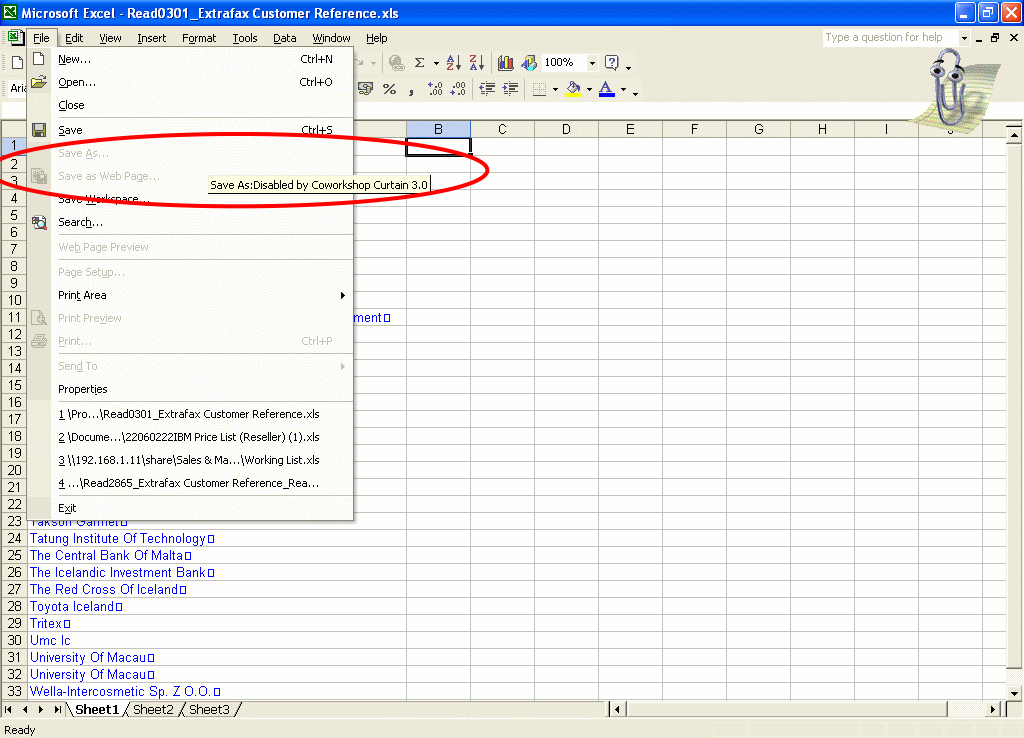Expand the Borders dropdown arrow
The height and width of the screenshot is (738, 1024).
coord(555,90)
